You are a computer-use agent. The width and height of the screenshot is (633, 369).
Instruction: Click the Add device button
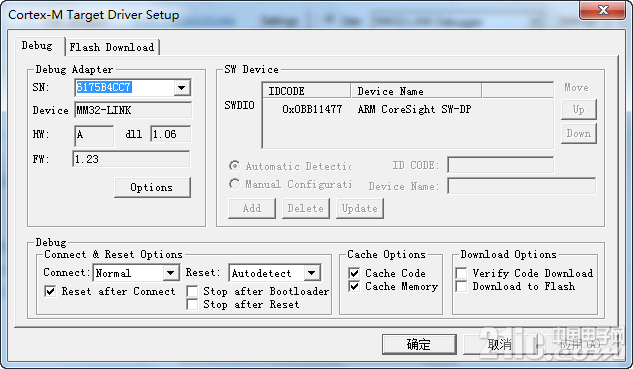pyautogui.click(x=252, y=208)
